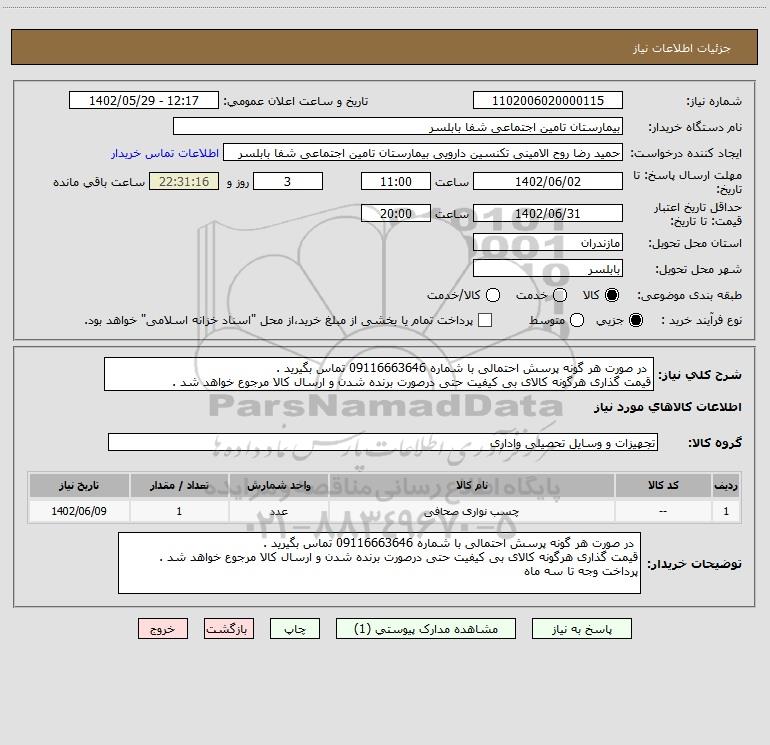Click the کد کالا column header
Screen dimensions: 770x745
(663, 485)
